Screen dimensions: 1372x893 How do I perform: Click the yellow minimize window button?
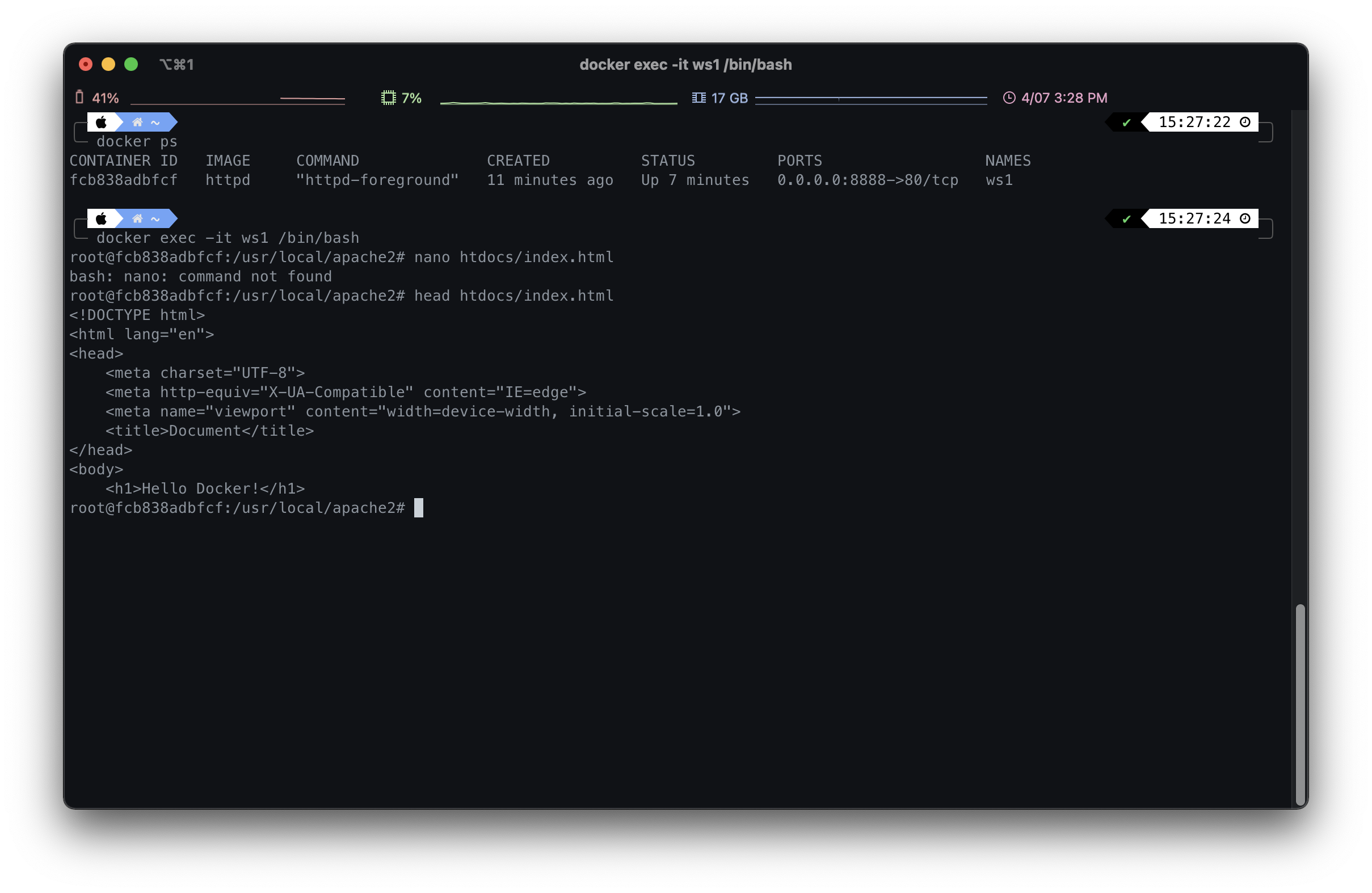click(x=108, y=65)
